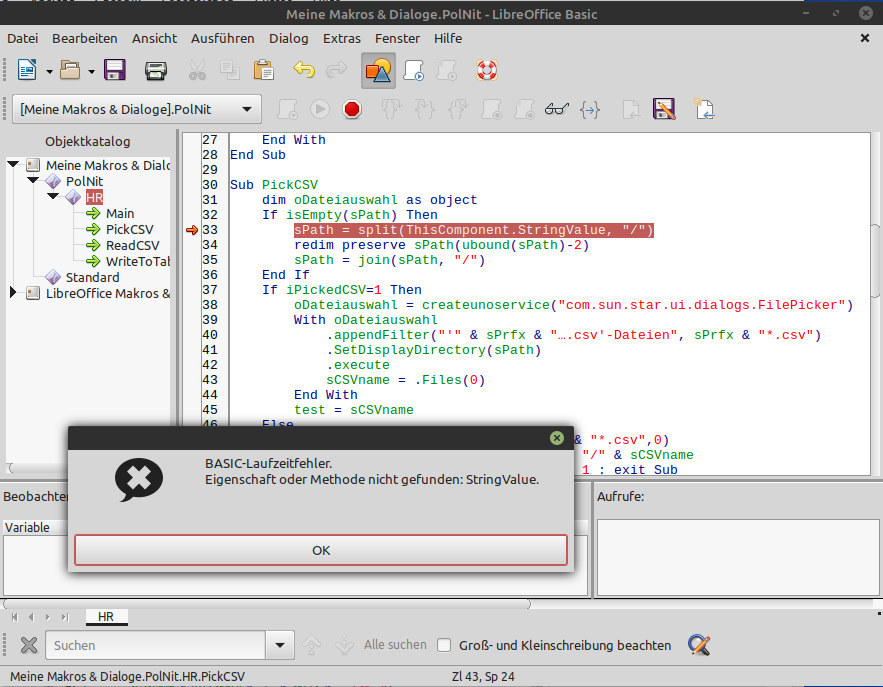Open the dropdown arrow beside New document

[50, 72]
